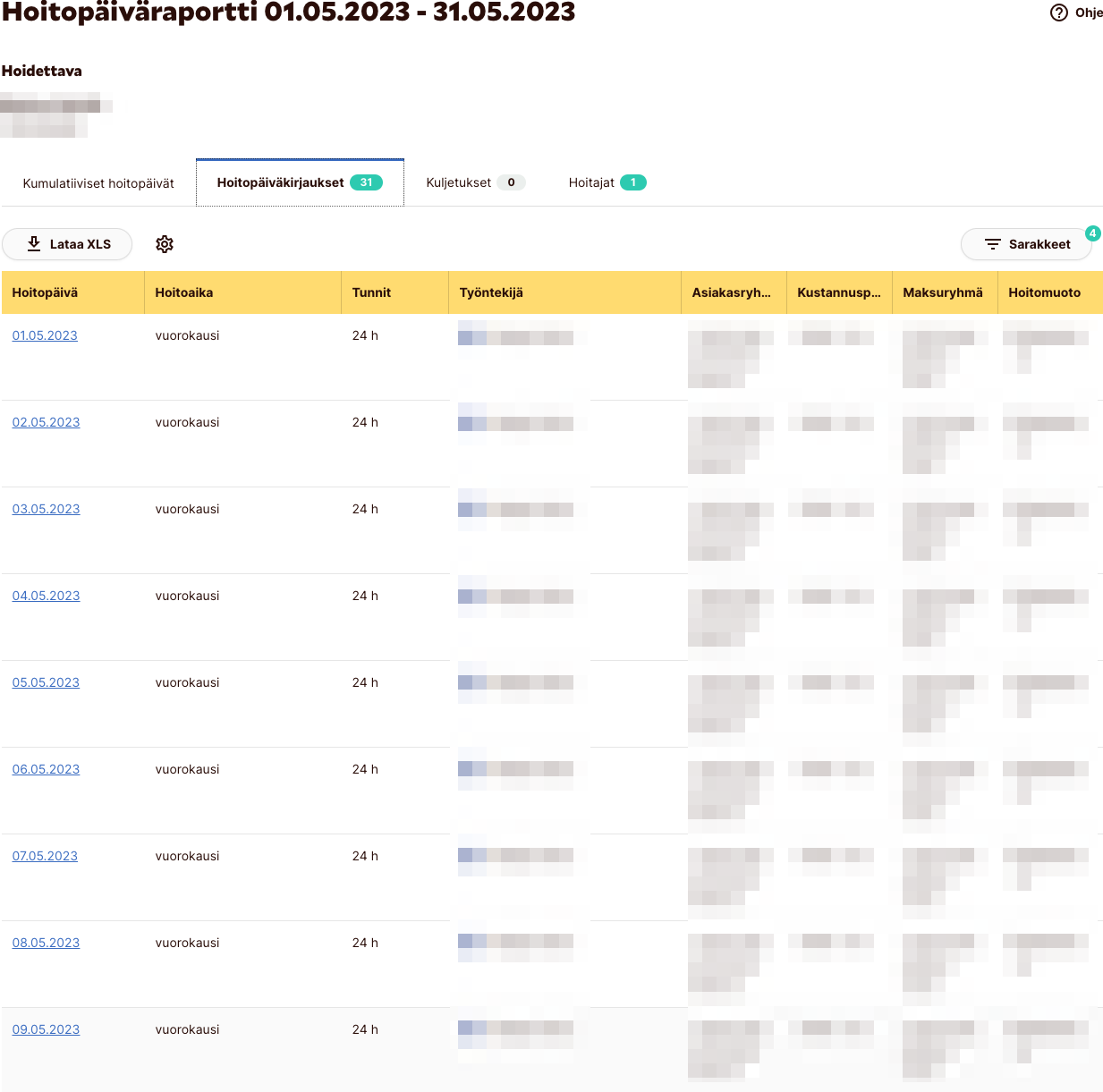Click the Asiakasryh... column header

coord(734,292)
